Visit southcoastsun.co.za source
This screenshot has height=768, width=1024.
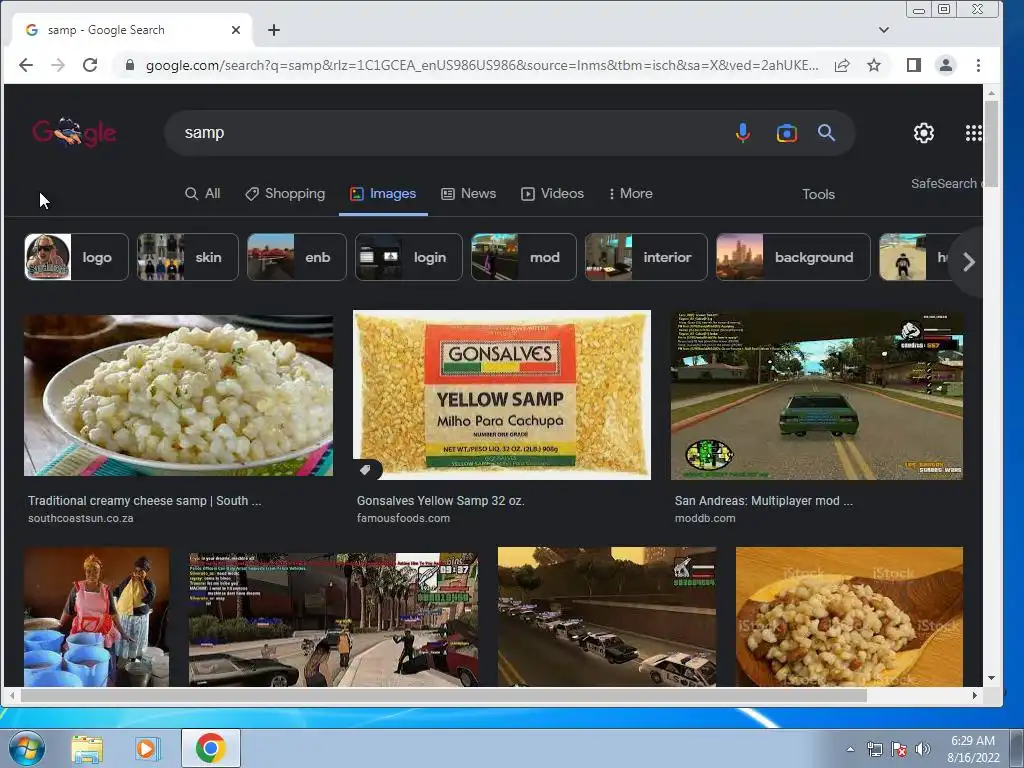click(80, 519)
